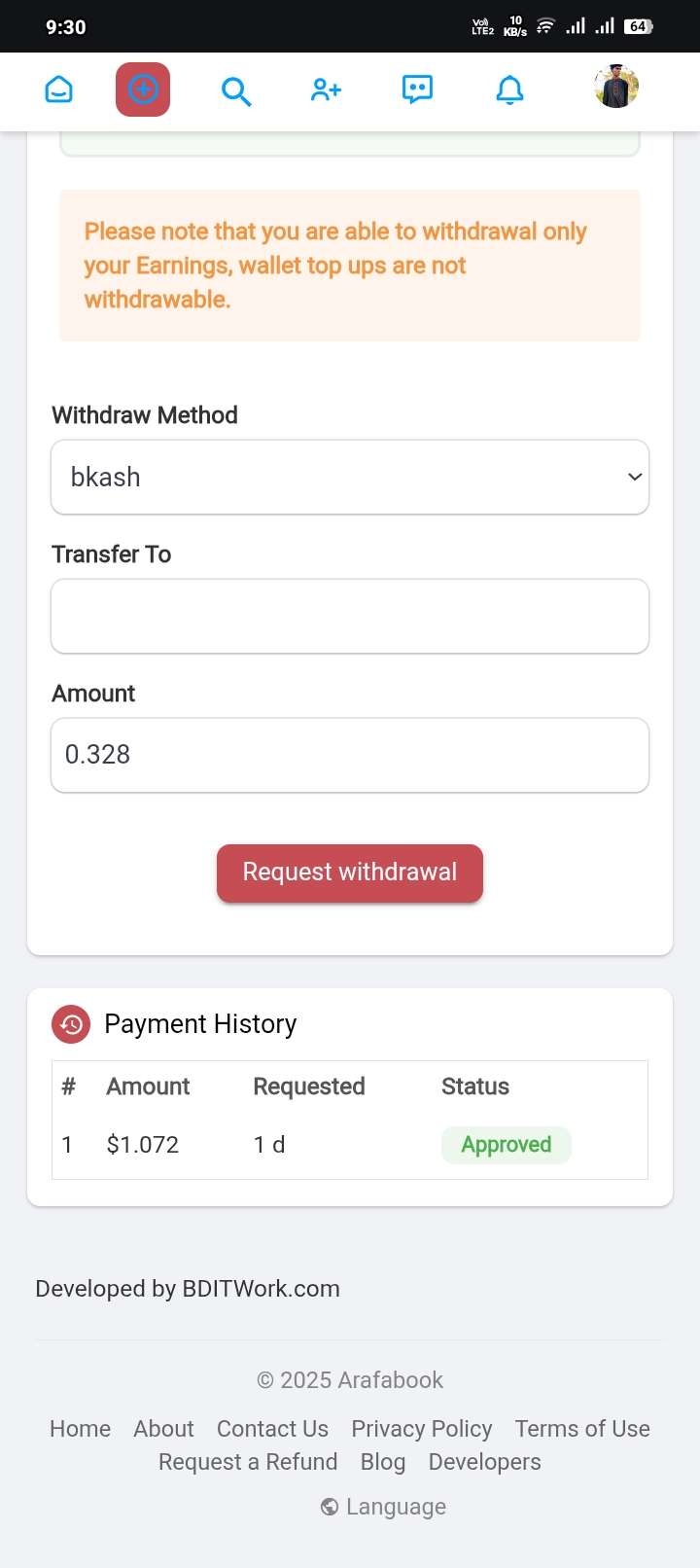Open the home feed icon
Viewport: 700px width, 1568px height.
point(59,89)
